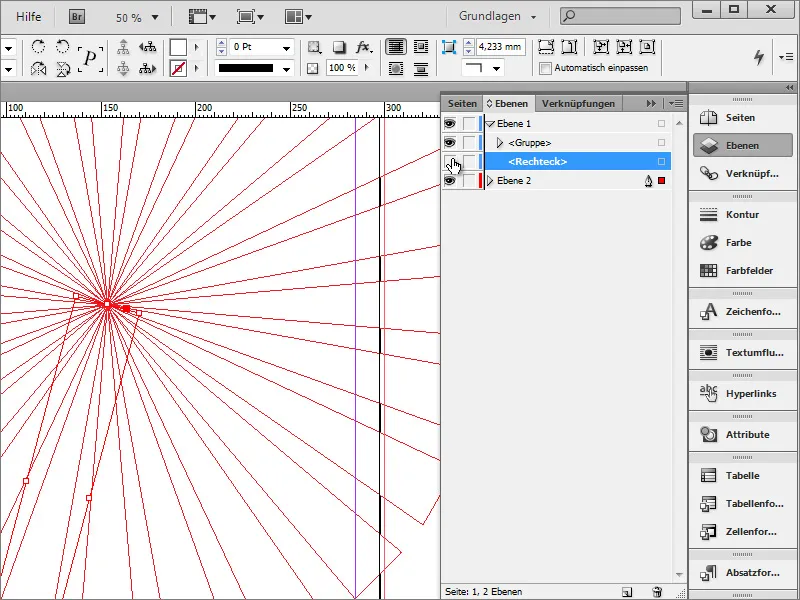The image size is (800, 600).
Task: Click the fx effects icon in the control bar
Action: (x=361, y=46)
